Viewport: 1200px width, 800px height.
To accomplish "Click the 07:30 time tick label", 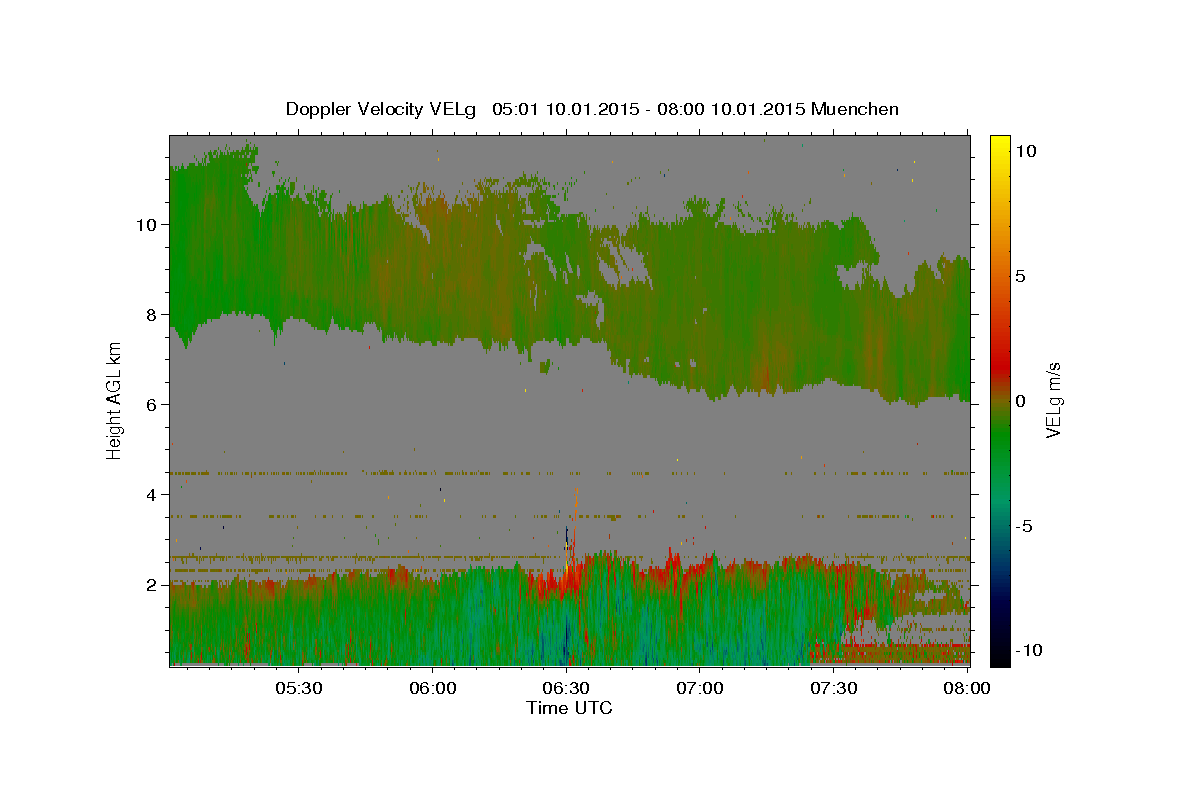I will click(x=833, y=689).
